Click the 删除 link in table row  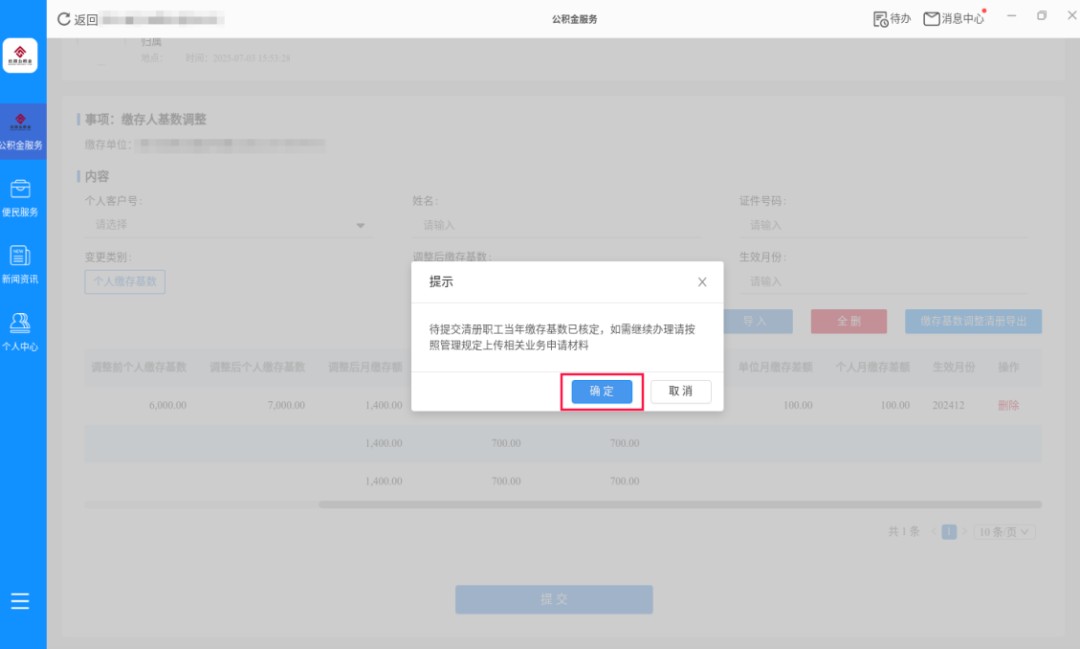pyautogui.click(x=1008, y=405)
